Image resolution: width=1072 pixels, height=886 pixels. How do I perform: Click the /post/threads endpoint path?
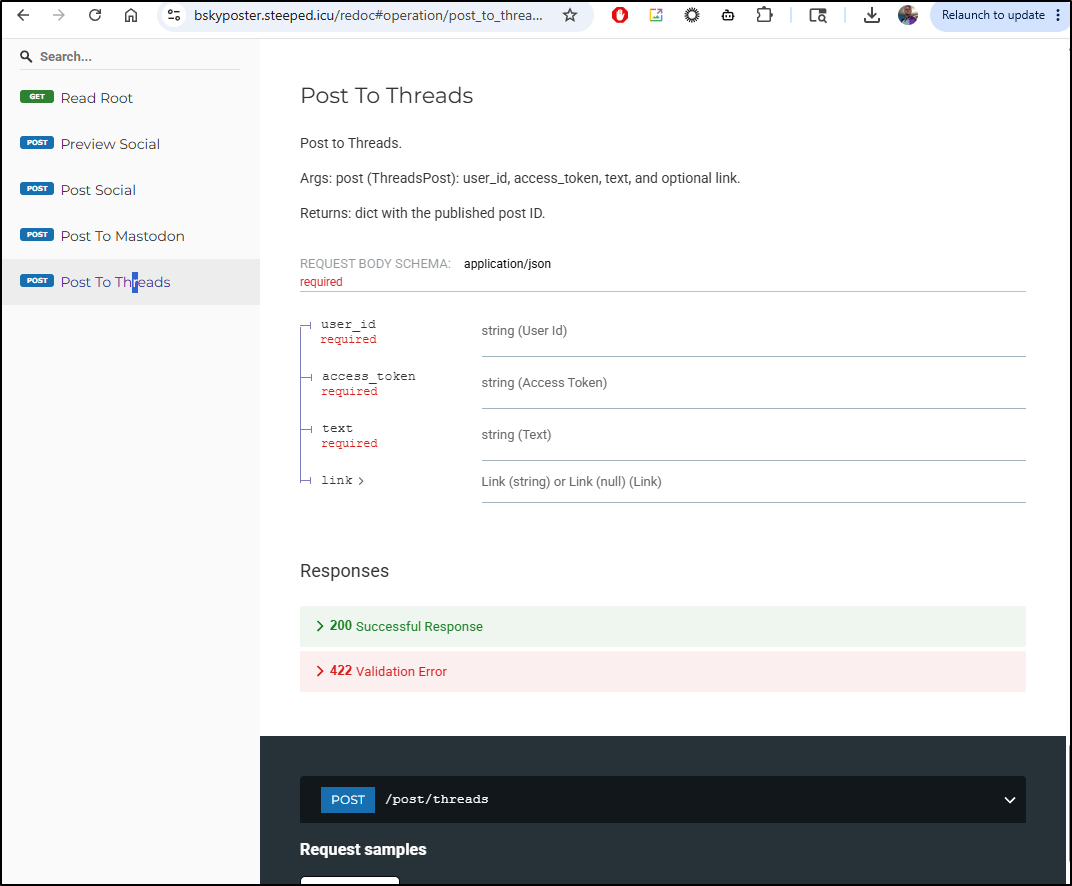click(x=437, y=799)
